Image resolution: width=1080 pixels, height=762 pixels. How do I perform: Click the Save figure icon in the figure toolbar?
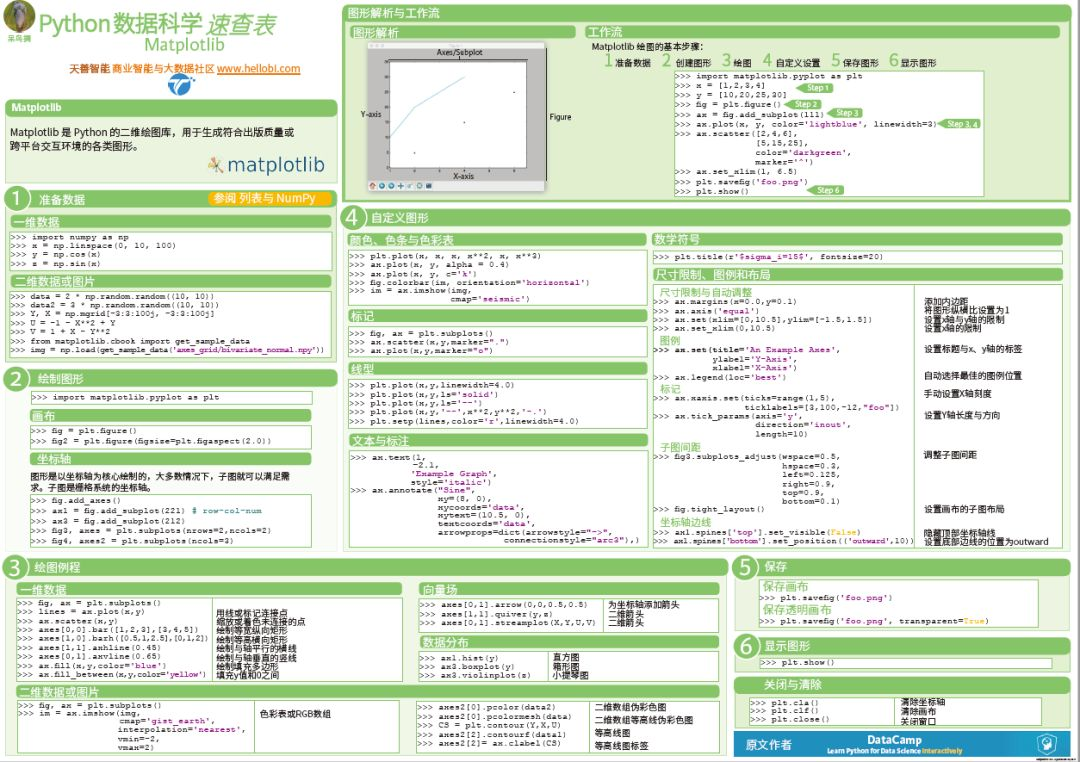tap(428, 186)
